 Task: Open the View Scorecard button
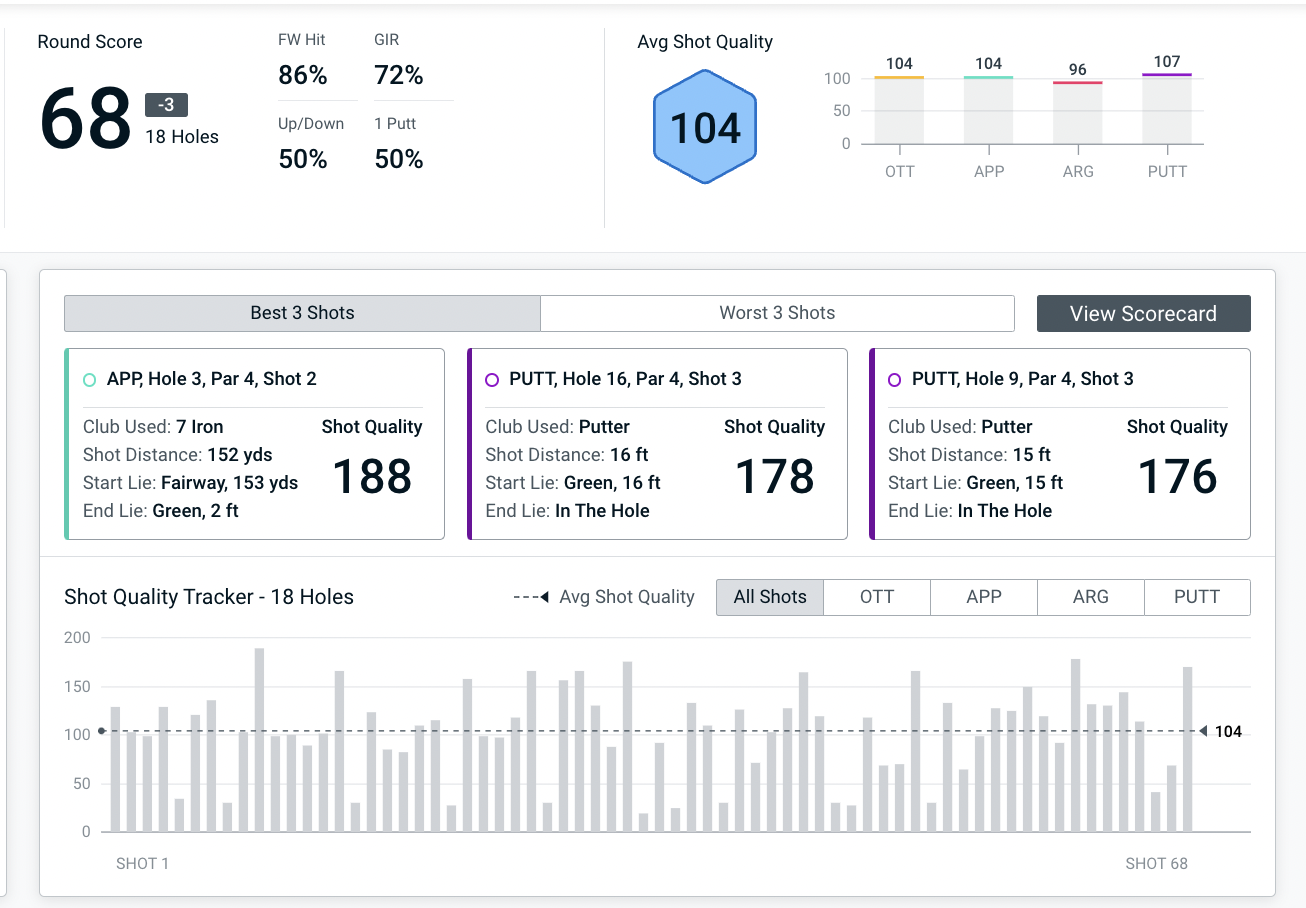[1143, 313]
